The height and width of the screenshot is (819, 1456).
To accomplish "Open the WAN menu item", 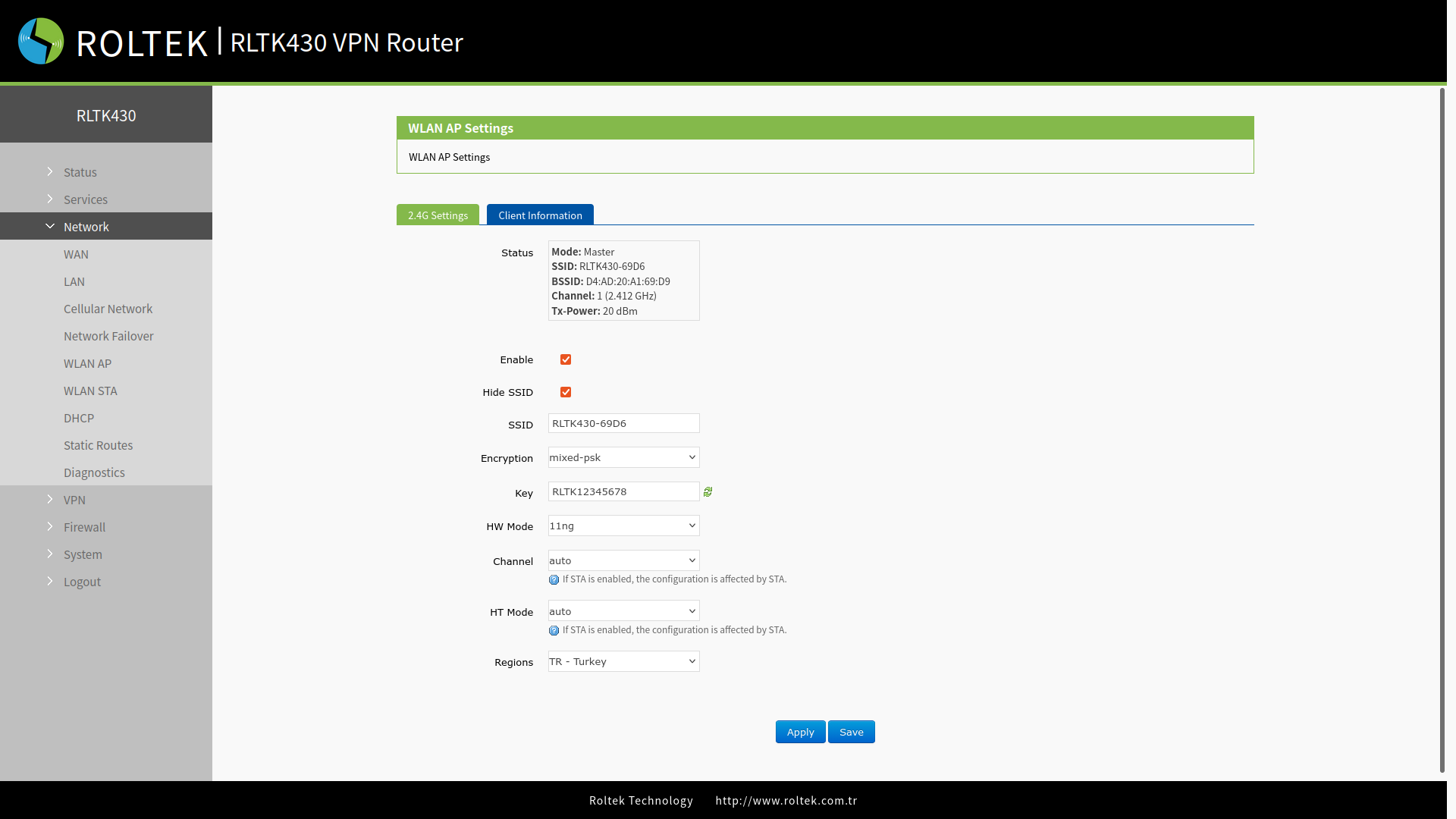I will [76, 254].
